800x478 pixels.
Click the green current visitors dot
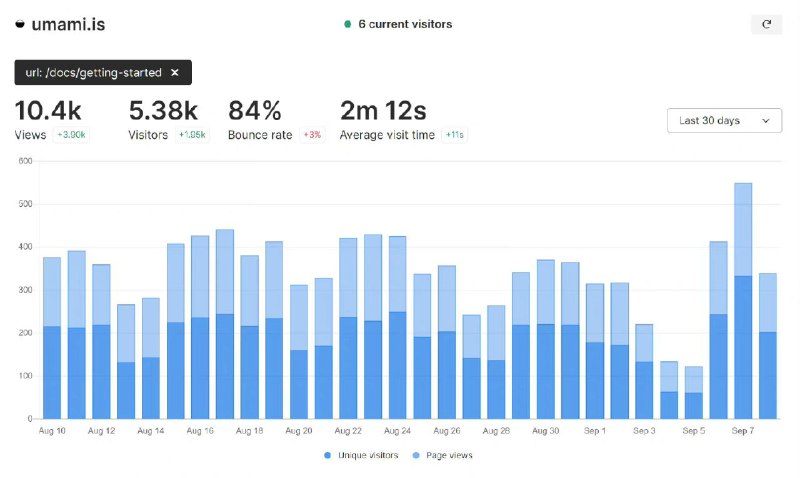[347, 24]
